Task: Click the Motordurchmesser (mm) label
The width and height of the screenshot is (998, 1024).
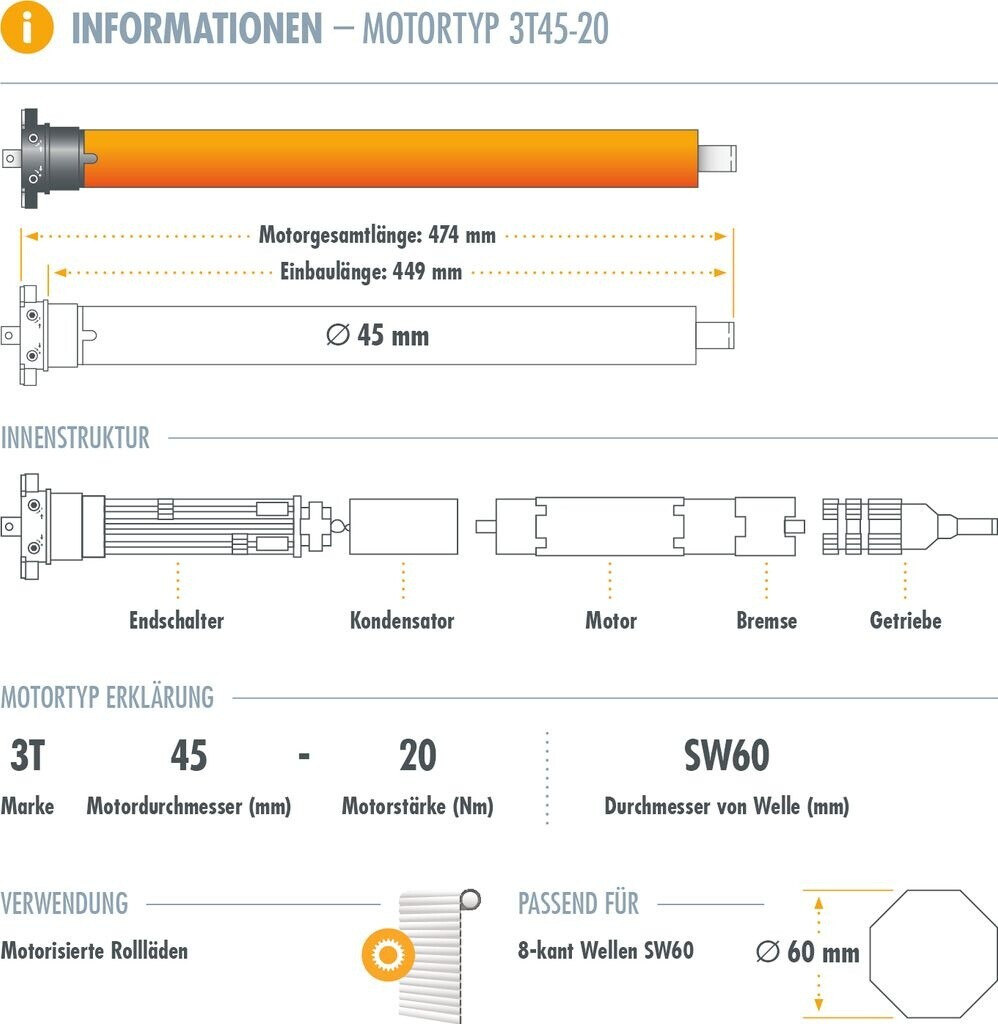Action: click(x=189, y=806)
